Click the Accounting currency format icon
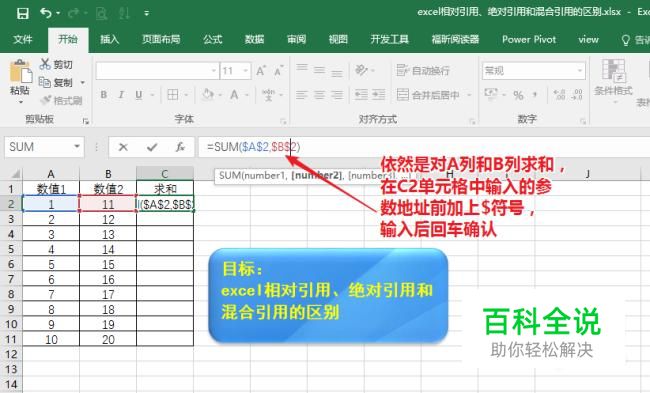The image size is (650, 393). tap(491, 94)
